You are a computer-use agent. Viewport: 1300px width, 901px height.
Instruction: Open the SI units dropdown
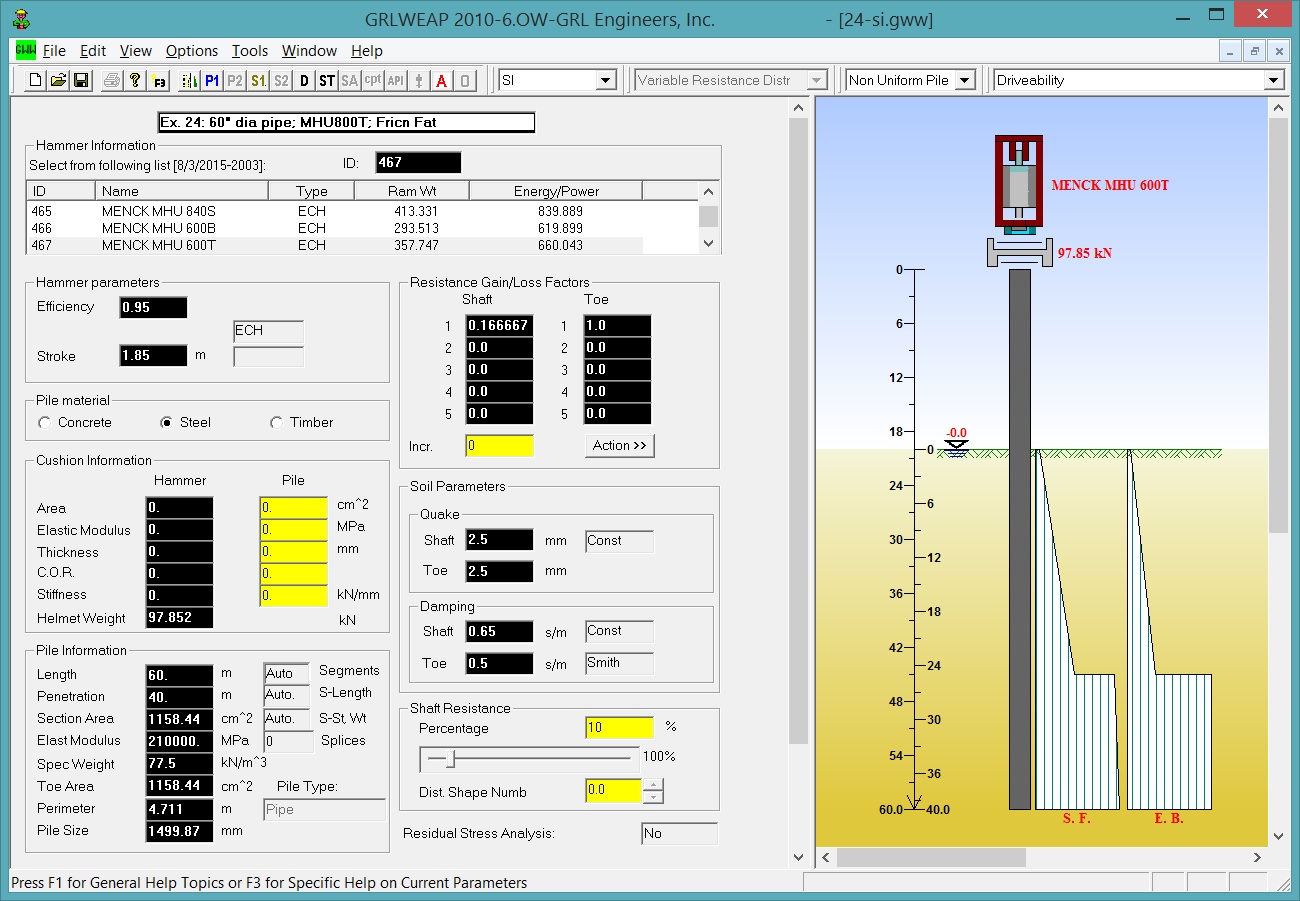(x=606, y=81)
